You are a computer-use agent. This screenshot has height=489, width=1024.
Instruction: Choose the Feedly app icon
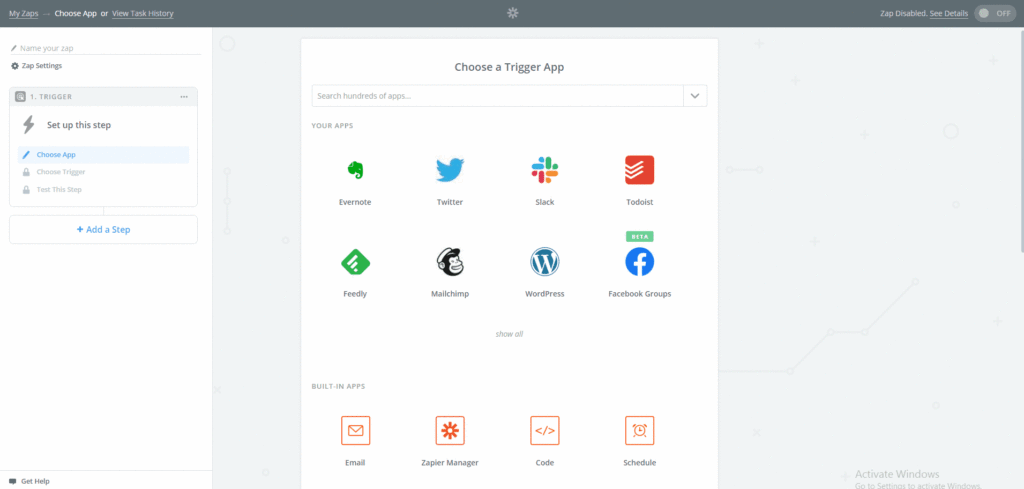click(355, 262)
